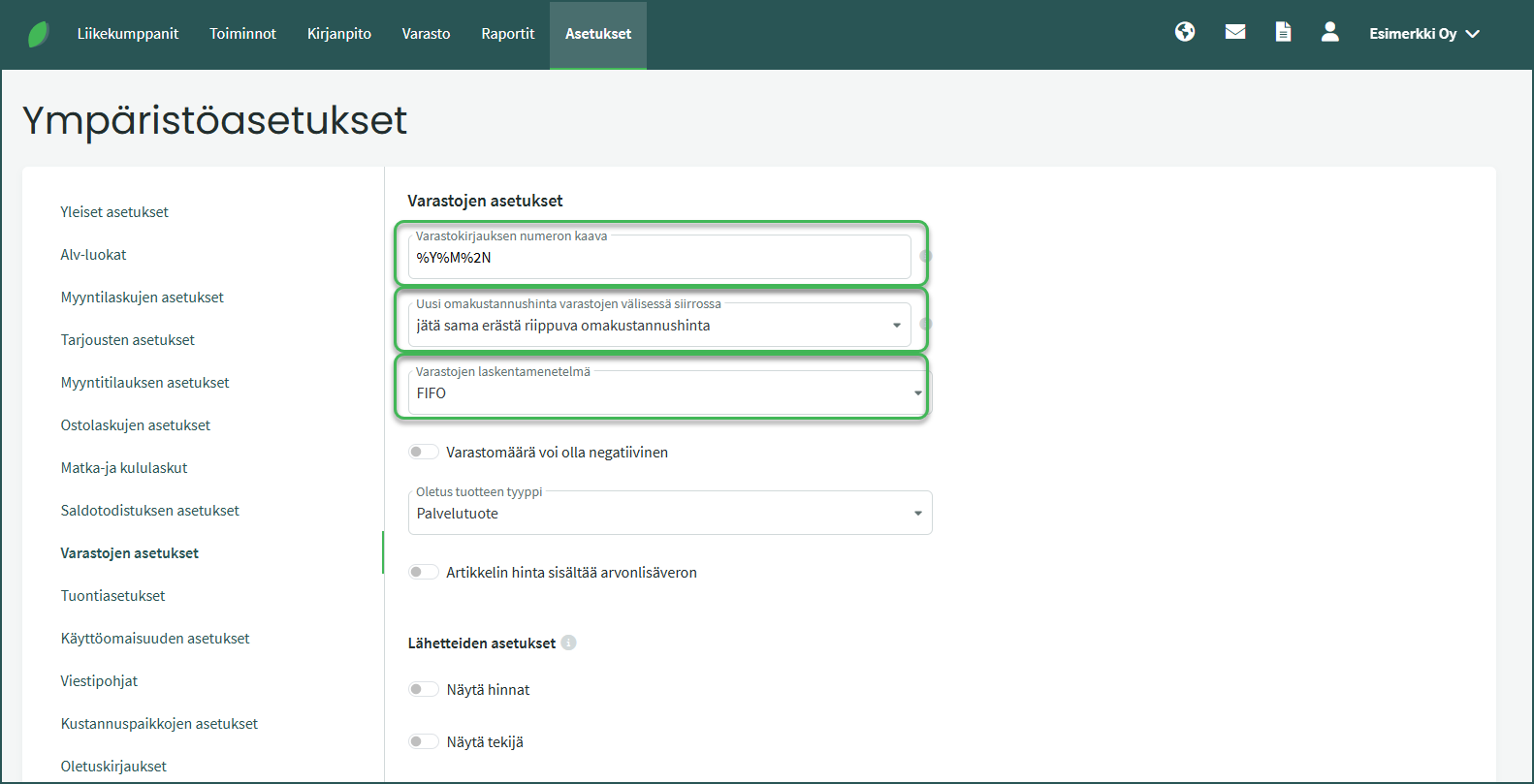Expand the Esimerkki Oy company menu

(1423, 34)
